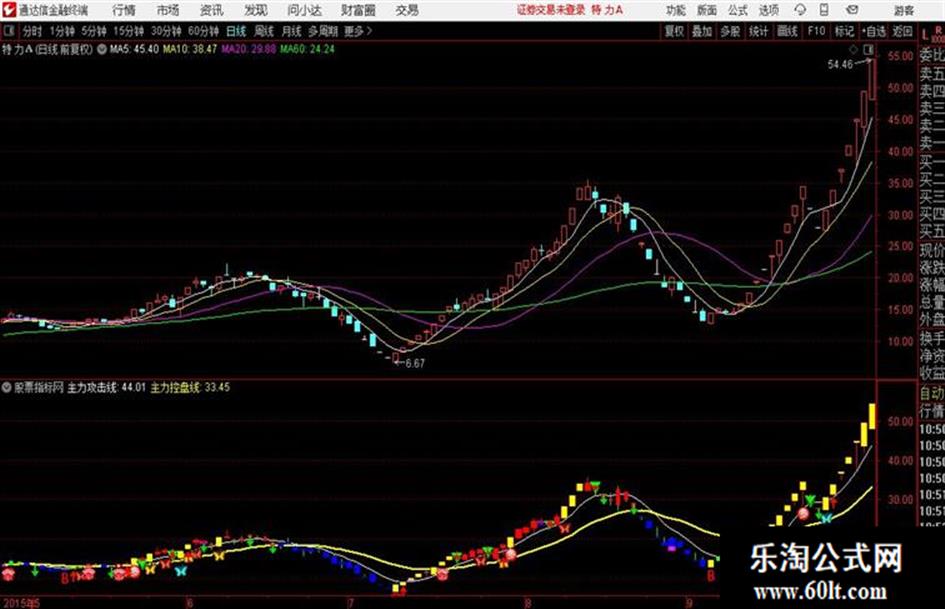The width and height of the screenshot is (945, 609).
Task: Click the 54.46 high price label
Action: pos(840,65)
